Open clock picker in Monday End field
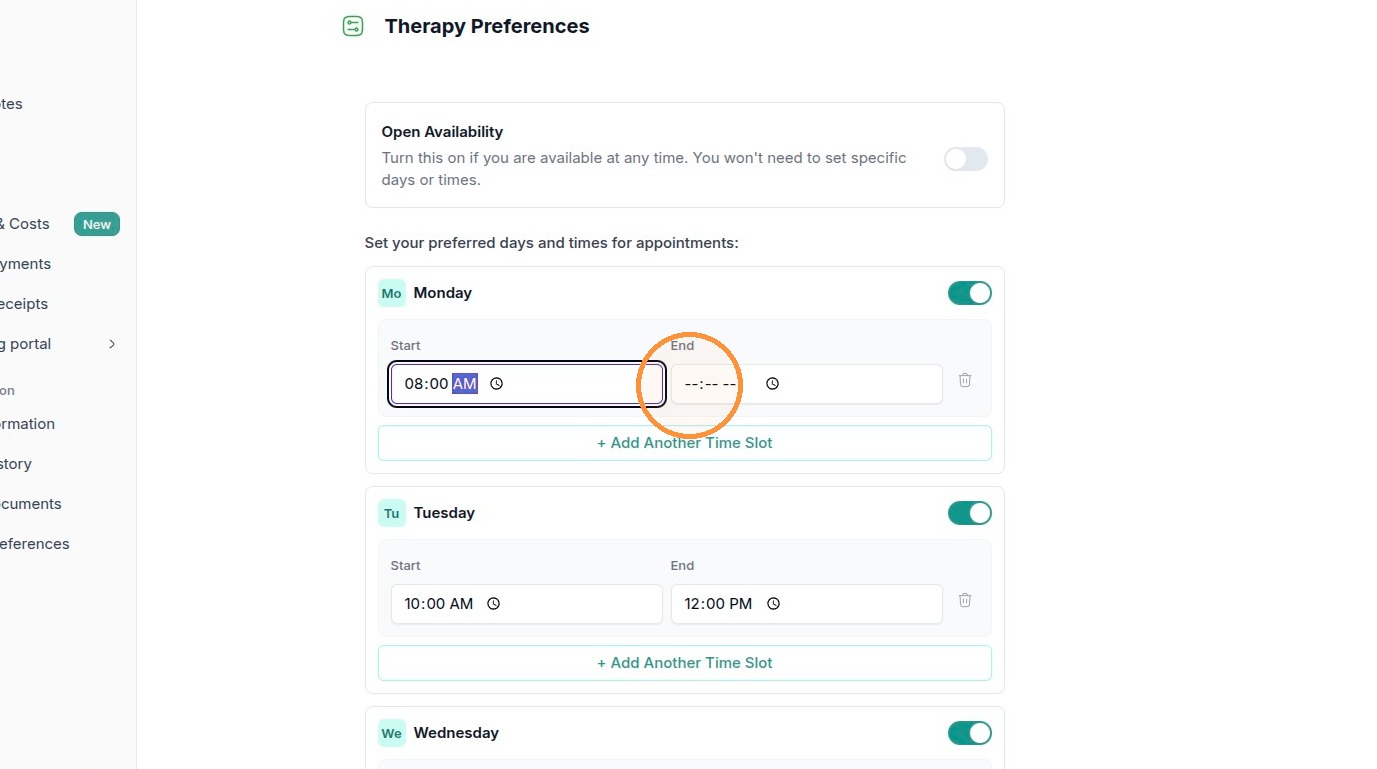This screenshot has height=769, width=1377. (x=772, y=384)
